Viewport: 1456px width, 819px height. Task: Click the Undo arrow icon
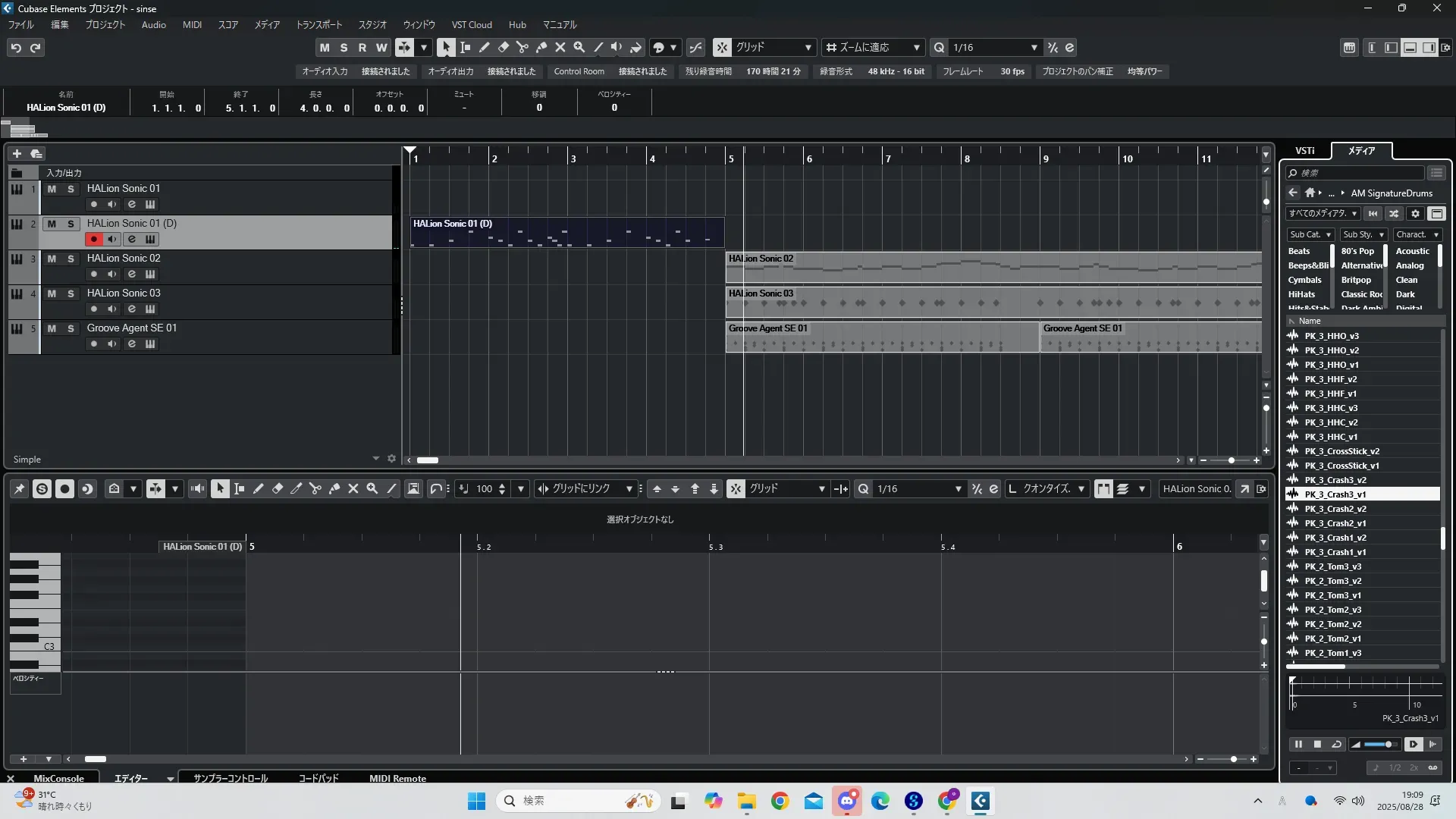pos(15,48)
